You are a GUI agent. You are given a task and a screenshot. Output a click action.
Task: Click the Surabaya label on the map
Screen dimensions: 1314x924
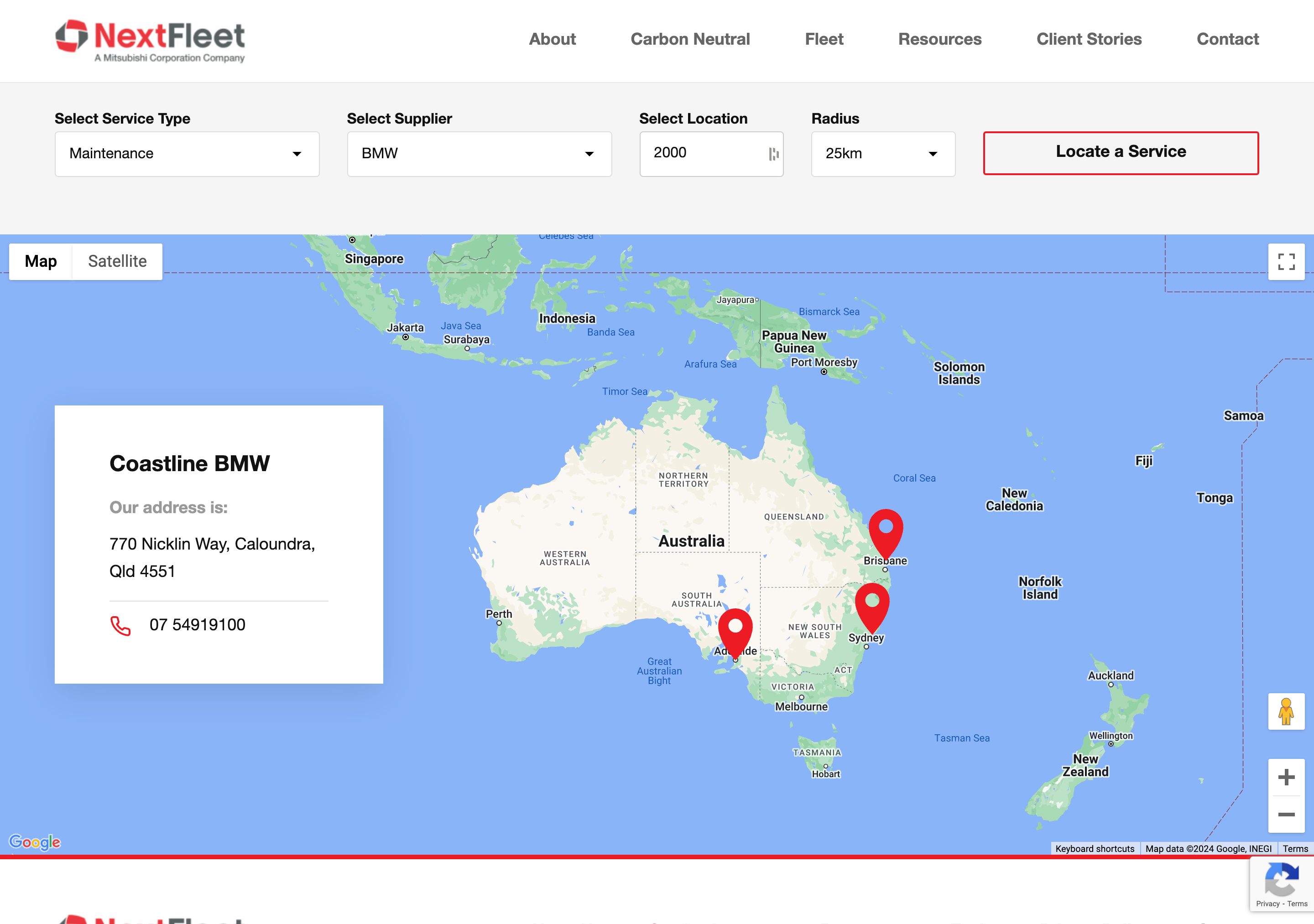pos(466,339)
